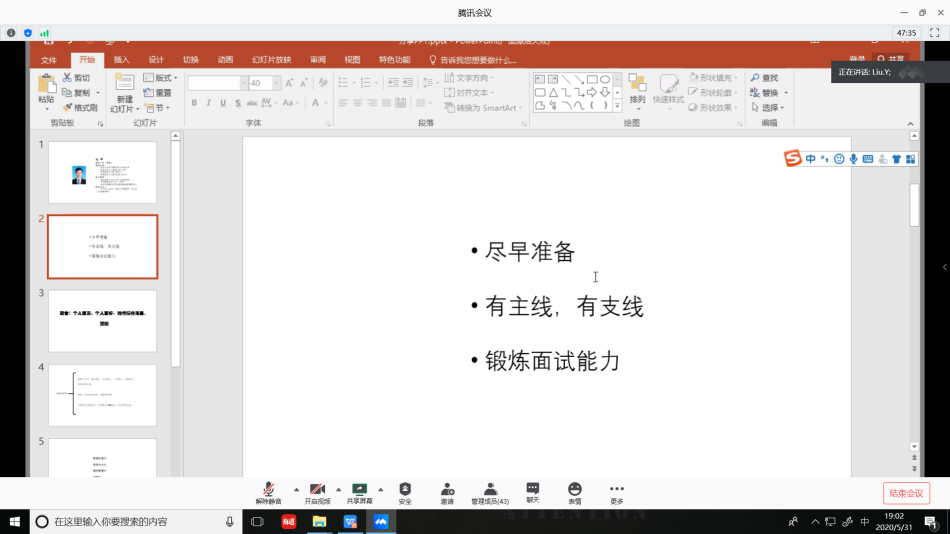Click the 共享屏幕 share screen icon
Viewport: 950px width, 534px height.
(359, 491)
